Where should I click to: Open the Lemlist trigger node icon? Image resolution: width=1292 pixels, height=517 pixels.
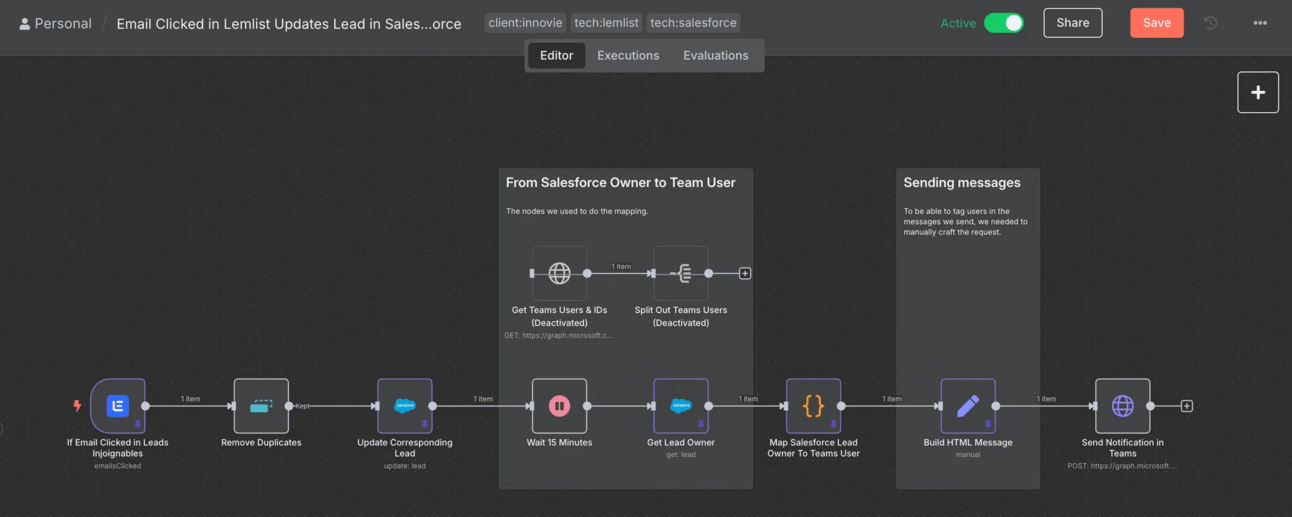click(118, 406)
